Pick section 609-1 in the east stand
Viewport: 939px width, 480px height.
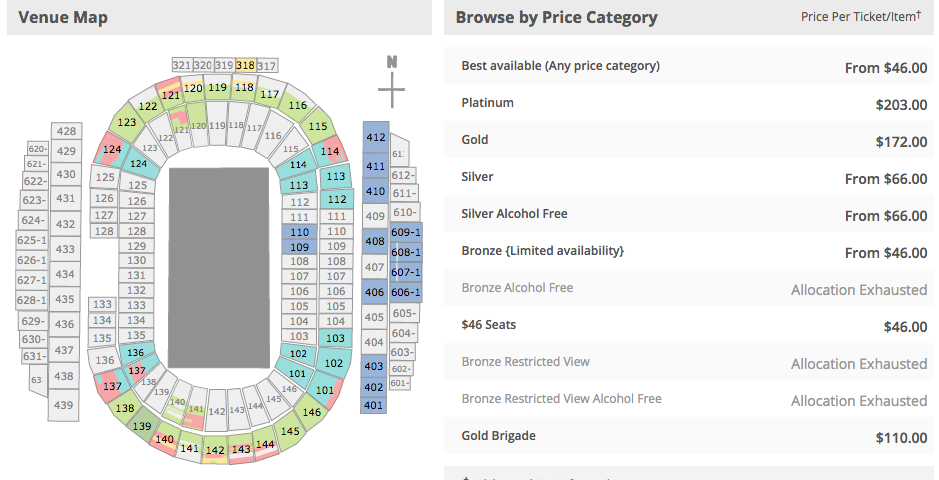point(405,232)
